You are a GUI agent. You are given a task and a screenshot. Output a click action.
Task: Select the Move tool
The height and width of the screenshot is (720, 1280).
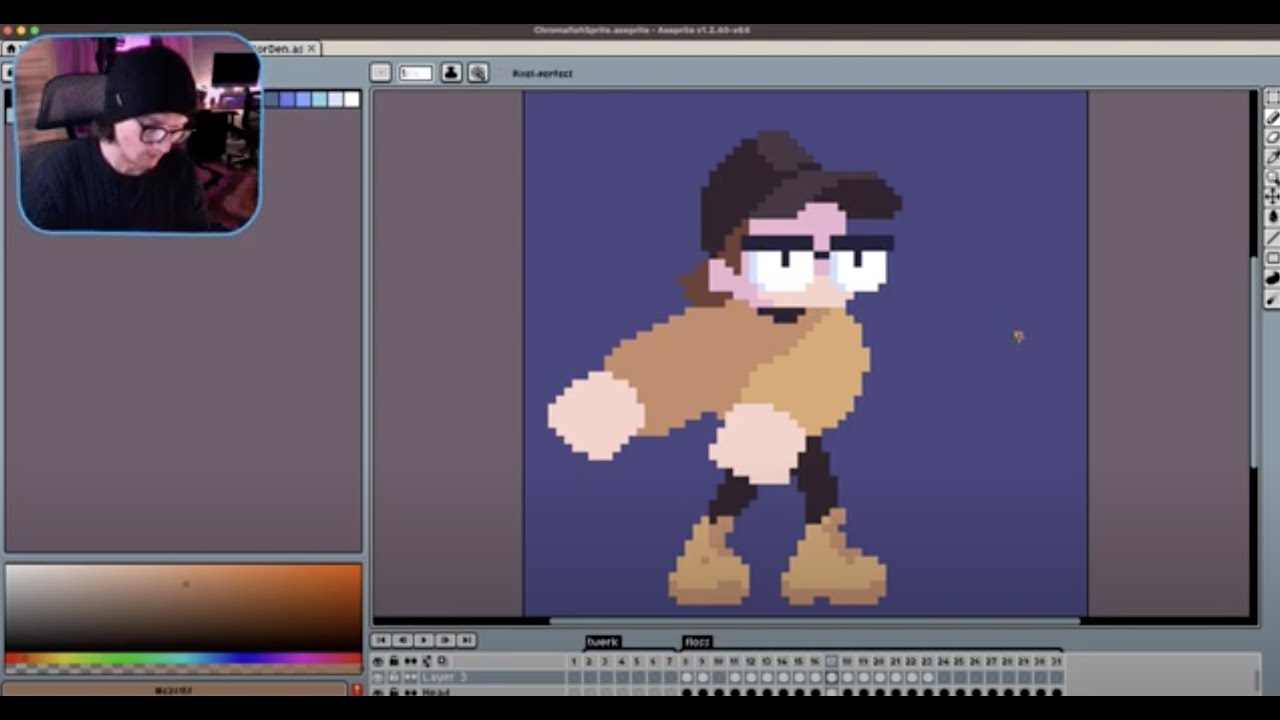(1272, 197)
